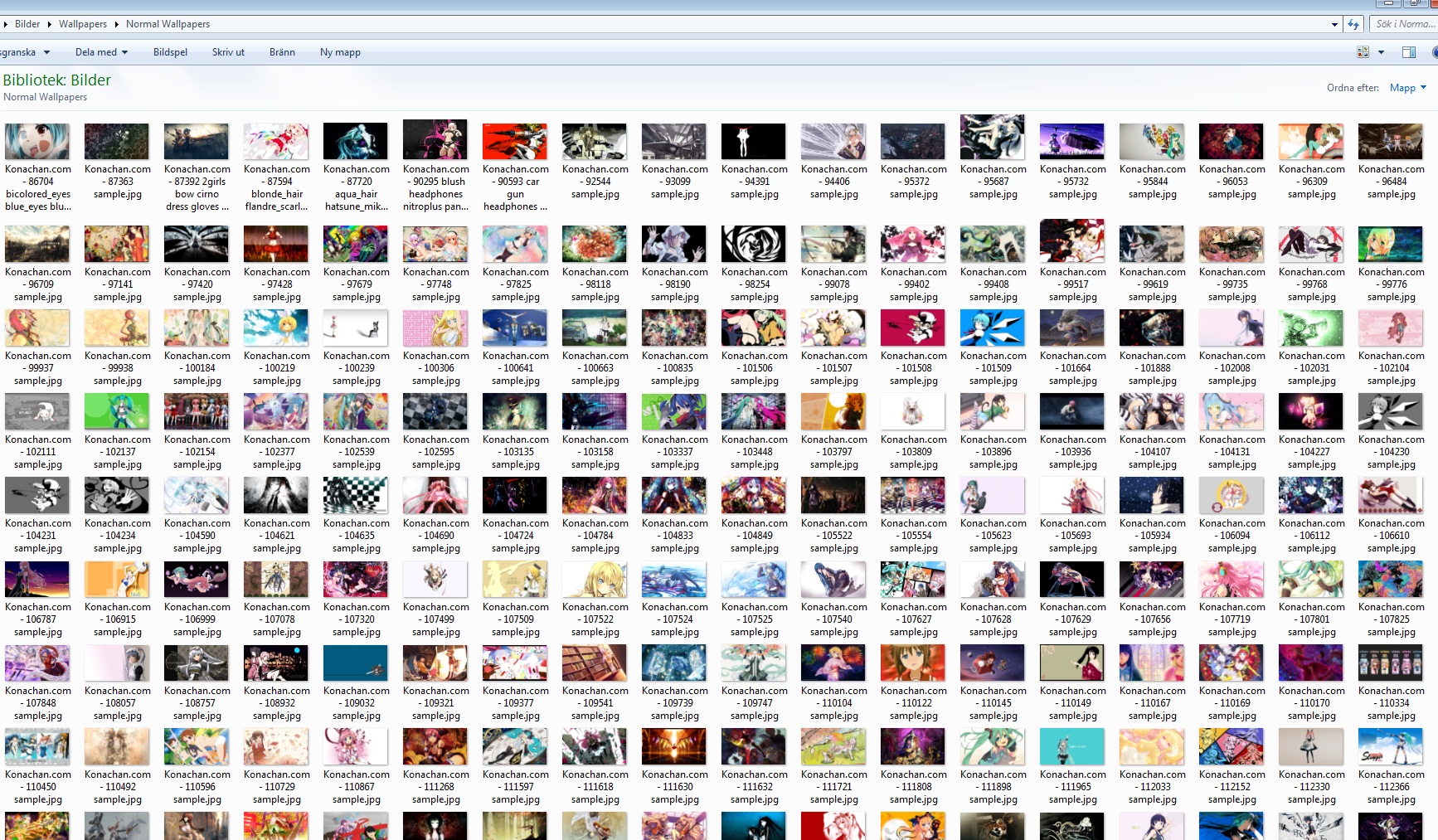Select thumbnail Konachan.com - 87720 aqua_hair
Image resolution: width=1438 pixels, height=840 pixels.
coord(356,142)
